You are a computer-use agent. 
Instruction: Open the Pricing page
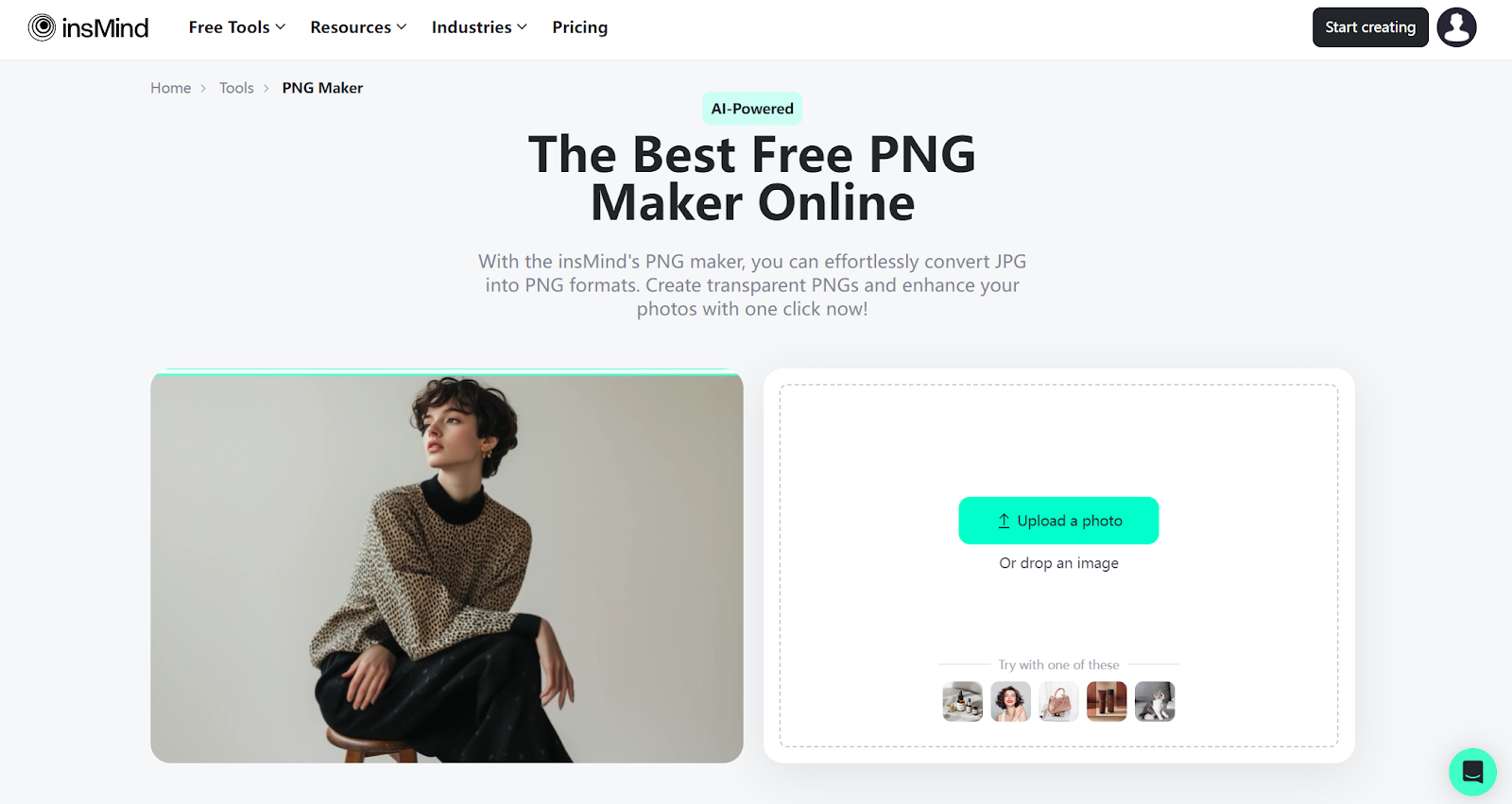pos(580,27)
